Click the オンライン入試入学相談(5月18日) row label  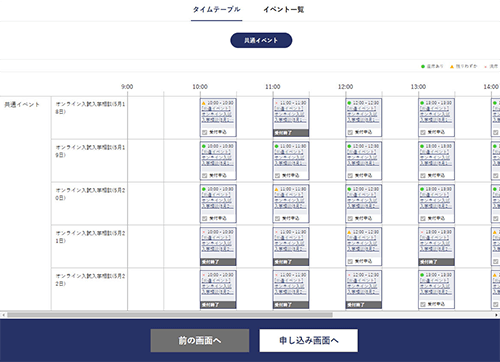[90, 108]
